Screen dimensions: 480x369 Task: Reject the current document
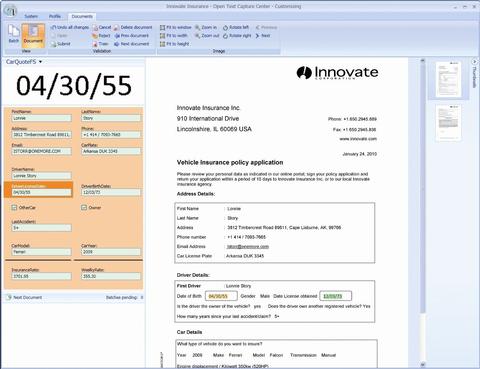pos(101,36)
